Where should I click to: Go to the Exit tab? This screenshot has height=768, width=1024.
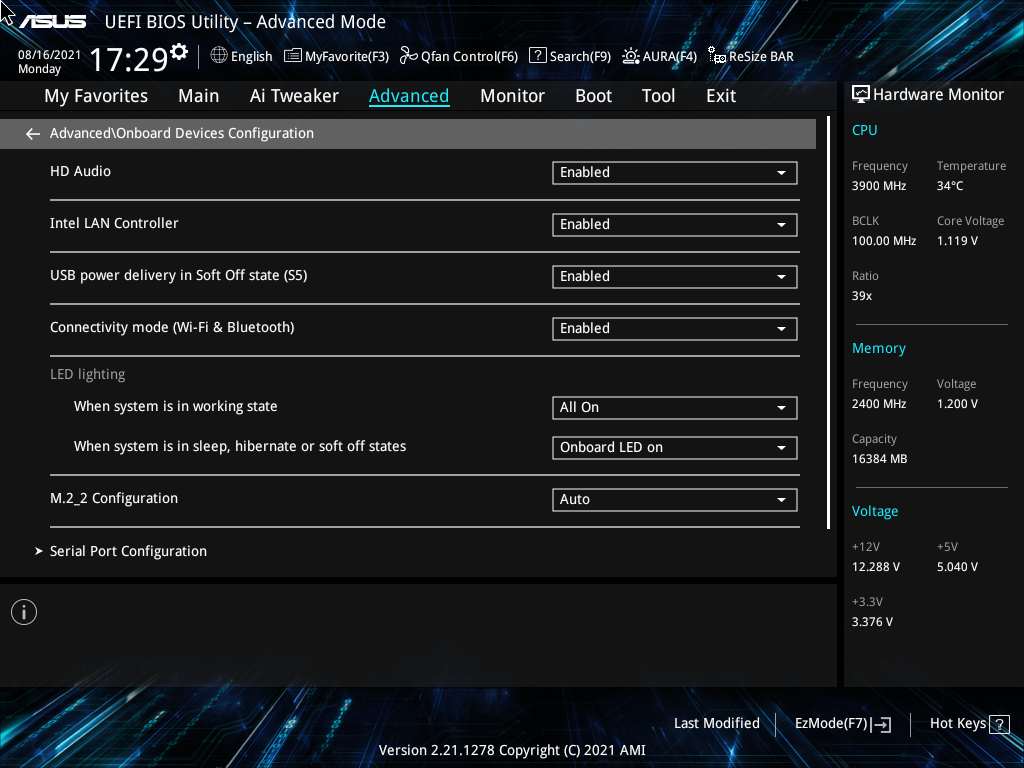(721, 96)
